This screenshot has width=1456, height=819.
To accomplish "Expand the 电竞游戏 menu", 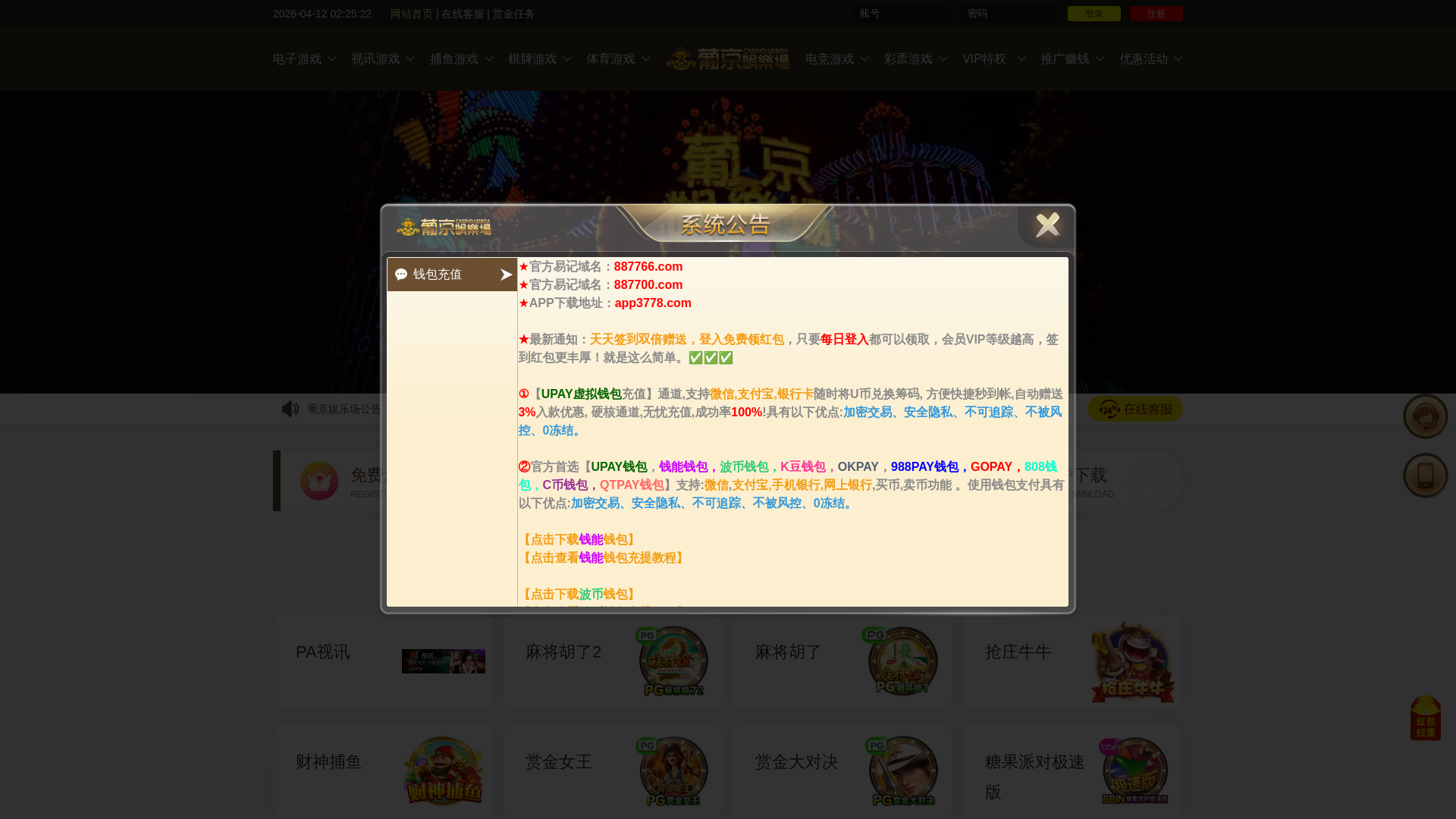I will [836, 59].
